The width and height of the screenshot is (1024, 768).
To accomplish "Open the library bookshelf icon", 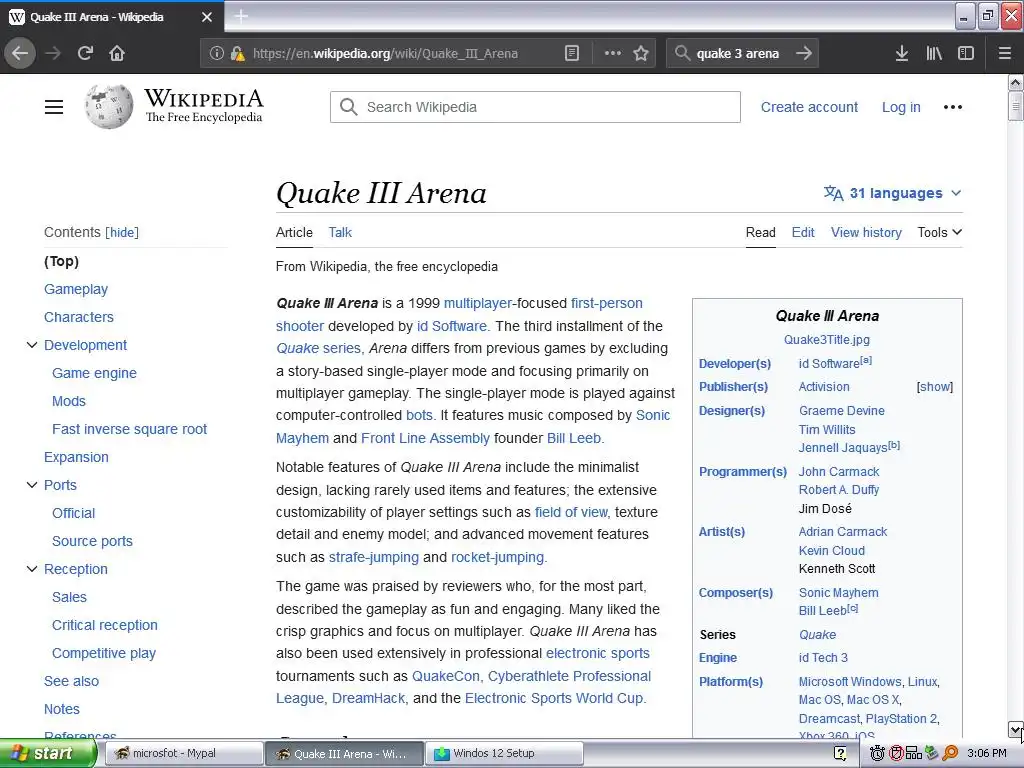I will (x=934, y=53).
